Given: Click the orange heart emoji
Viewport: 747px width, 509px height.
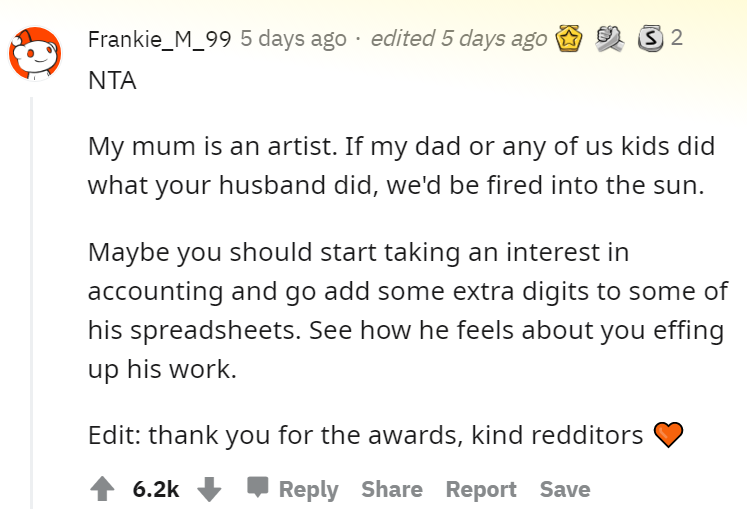Looking at the screenshot, I should [x=668, y=435].
